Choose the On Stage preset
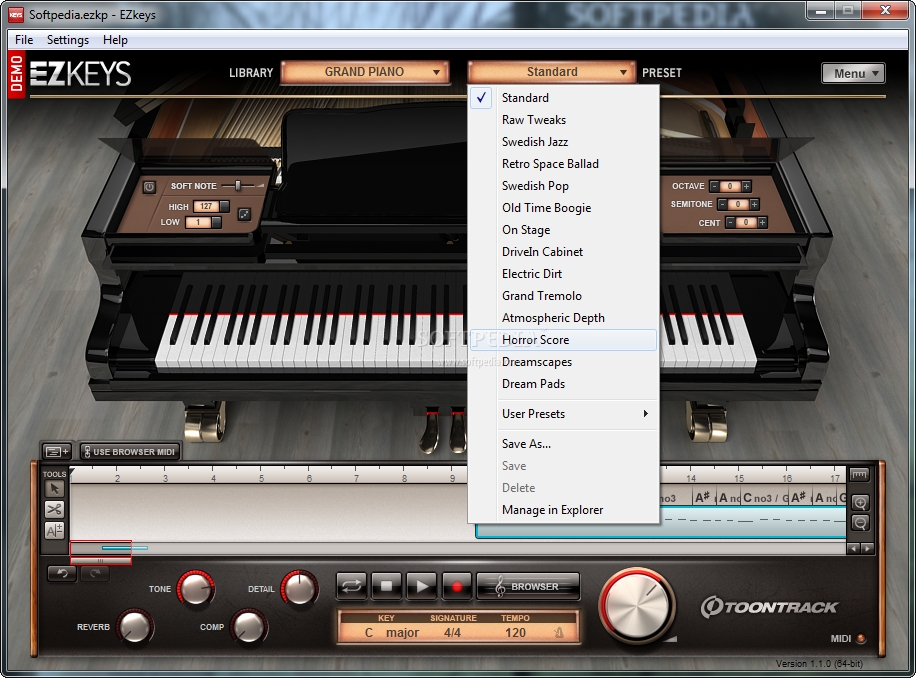The image size is (916, 678). click(563, 230)
